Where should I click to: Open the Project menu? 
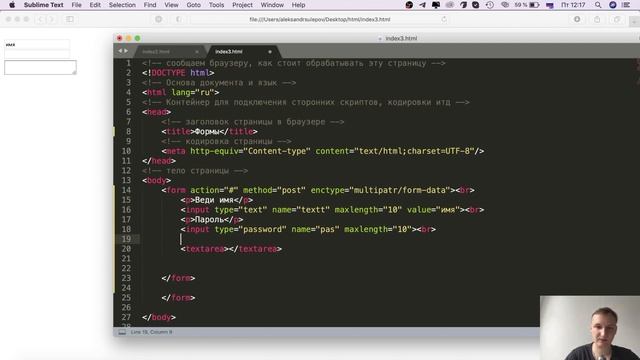[242, 5]
